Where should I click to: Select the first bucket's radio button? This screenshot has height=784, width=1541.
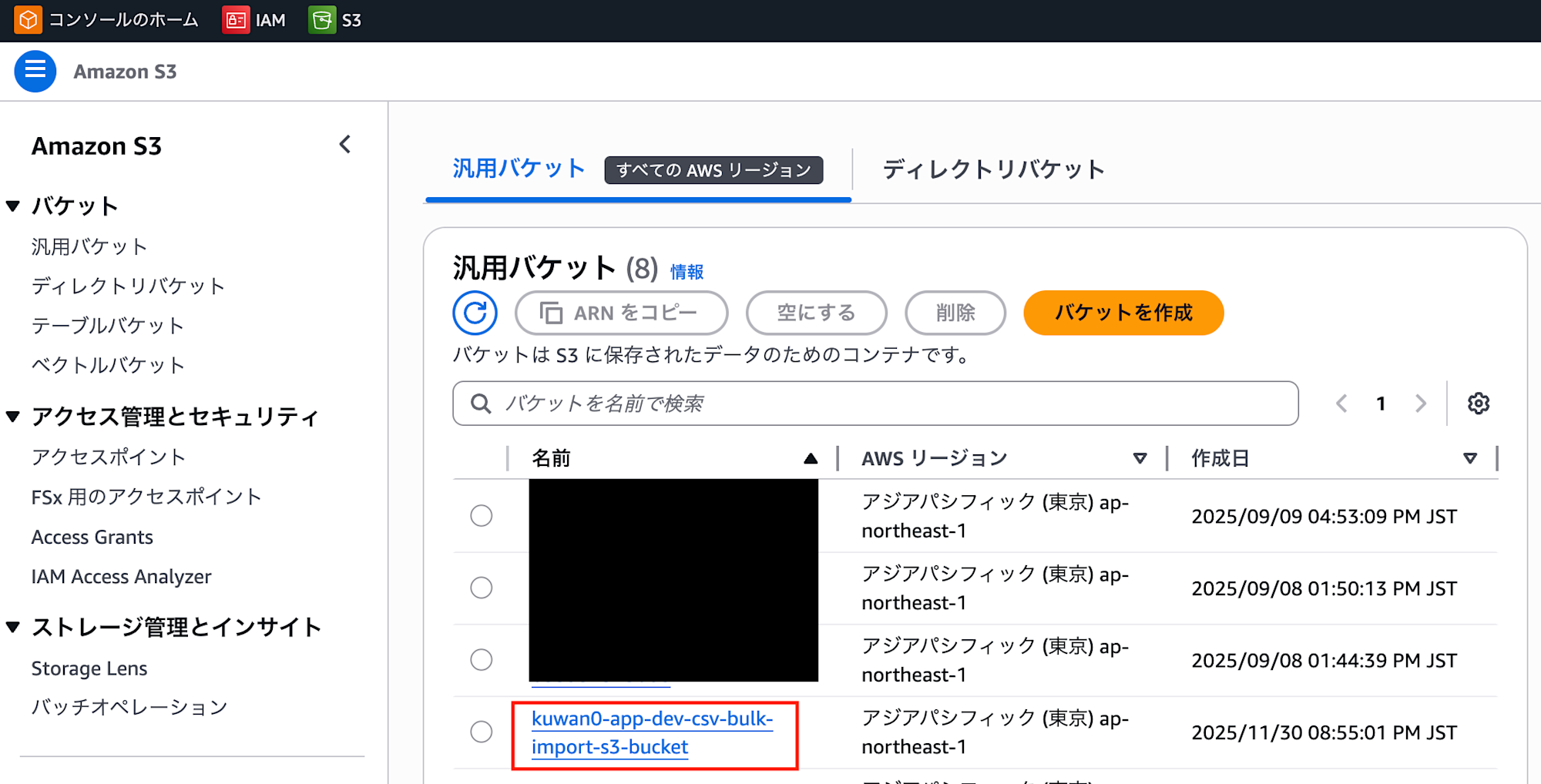tap(481, 515)
